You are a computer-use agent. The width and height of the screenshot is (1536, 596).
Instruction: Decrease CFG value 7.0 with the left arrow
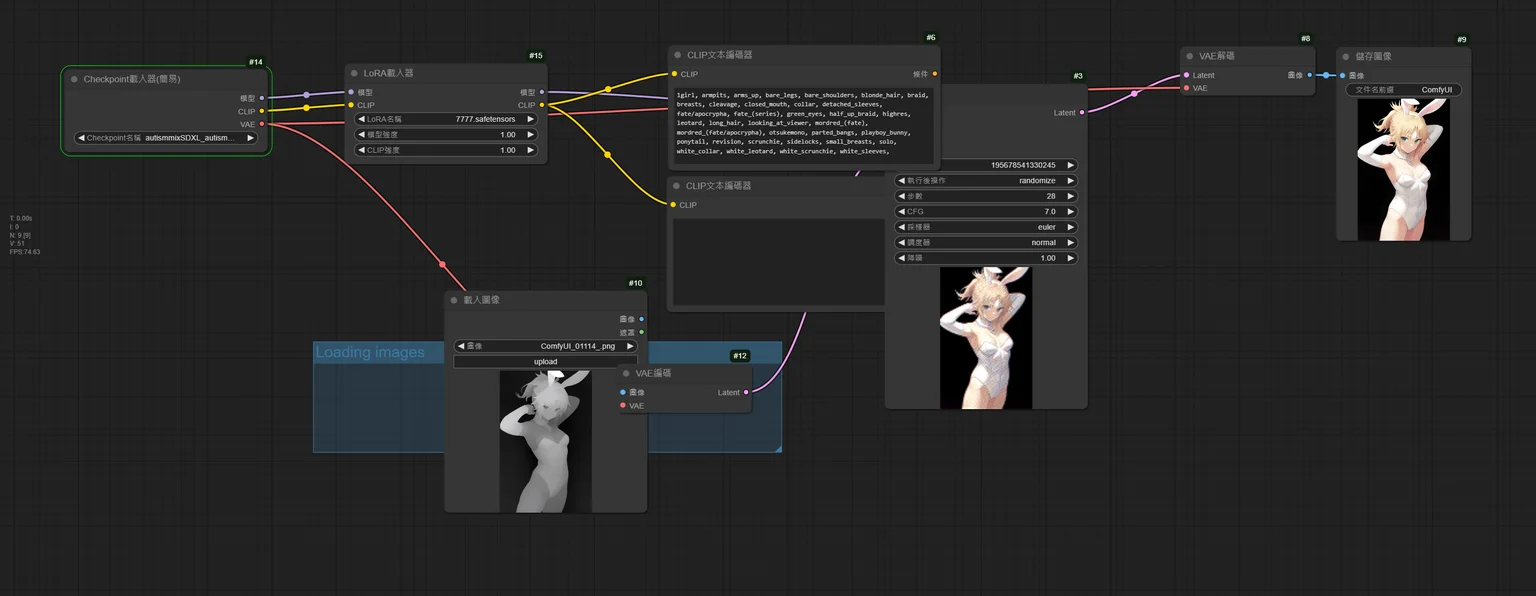click(900, 212)
